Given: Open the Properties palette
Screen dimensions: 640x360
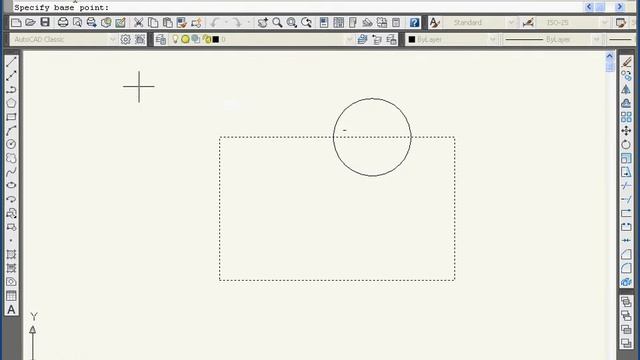Looking at the screenshot, I should point(324,22).
